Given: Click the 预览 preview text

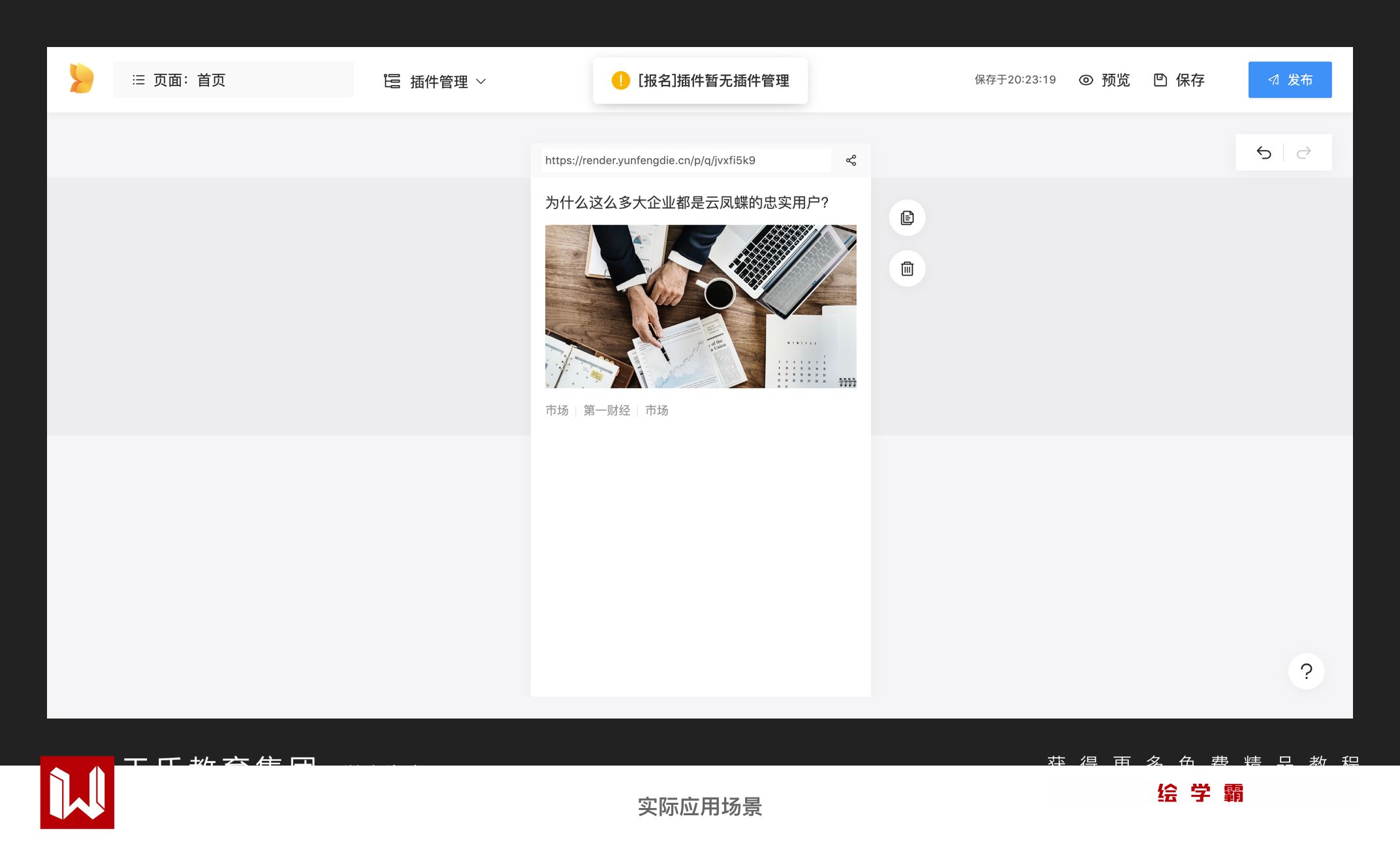Looking at the screenshot, I should coord(1115,80).
